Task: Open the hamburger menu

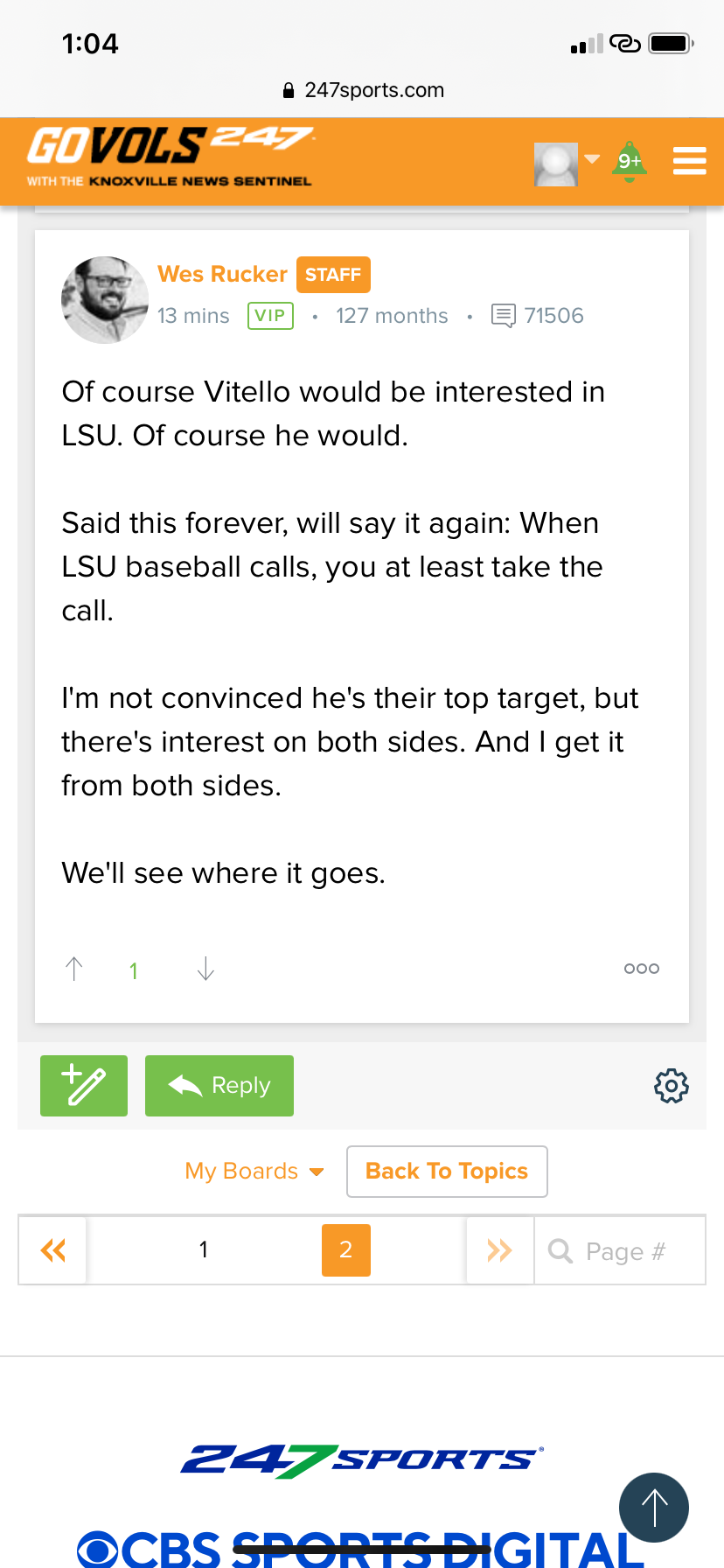Action: tap(689, 161)
